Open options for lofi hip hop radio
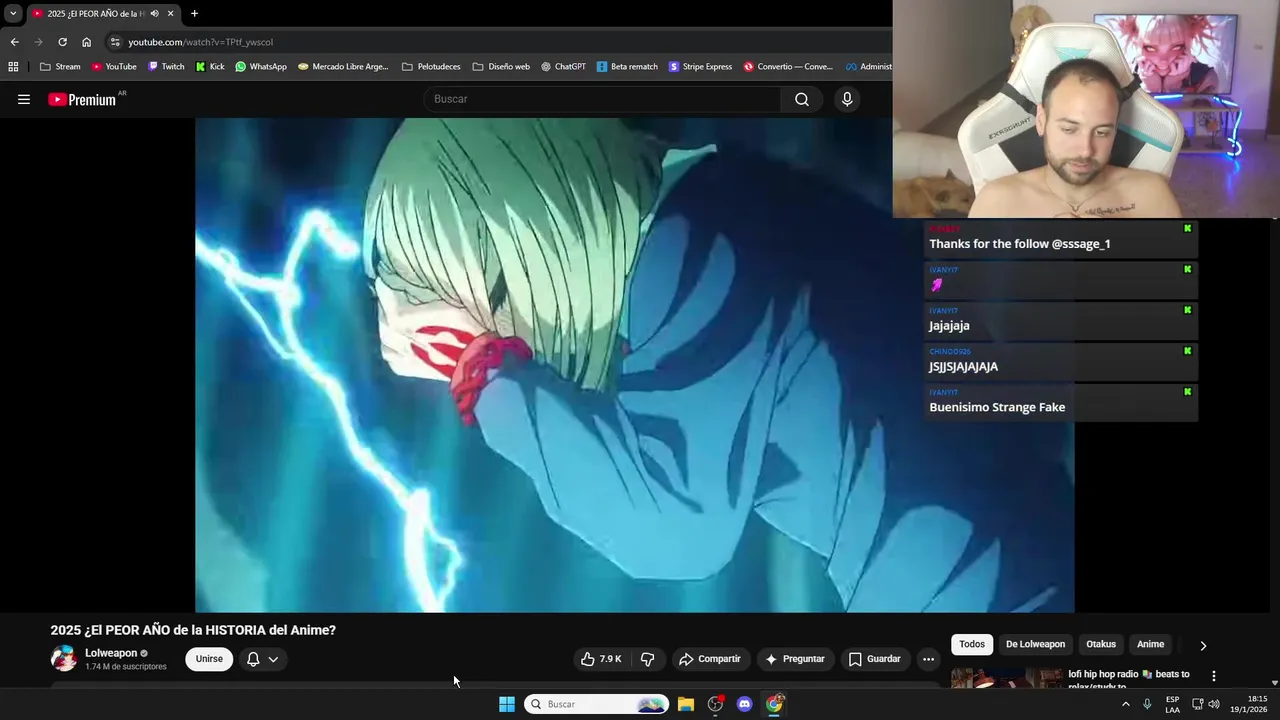Viewport: 1280px width, 720px height. pos(1214,676)
